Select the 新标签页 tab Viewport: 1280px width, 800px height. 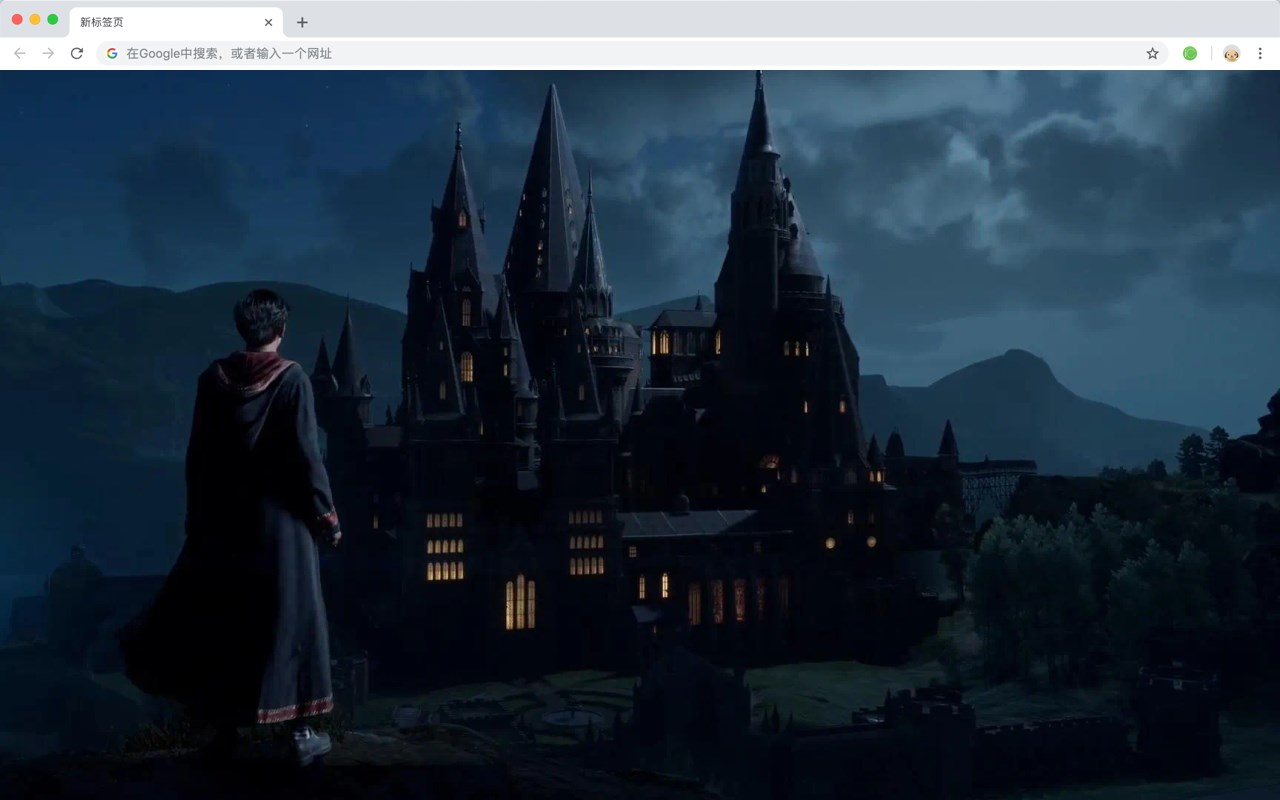[176, 22]
